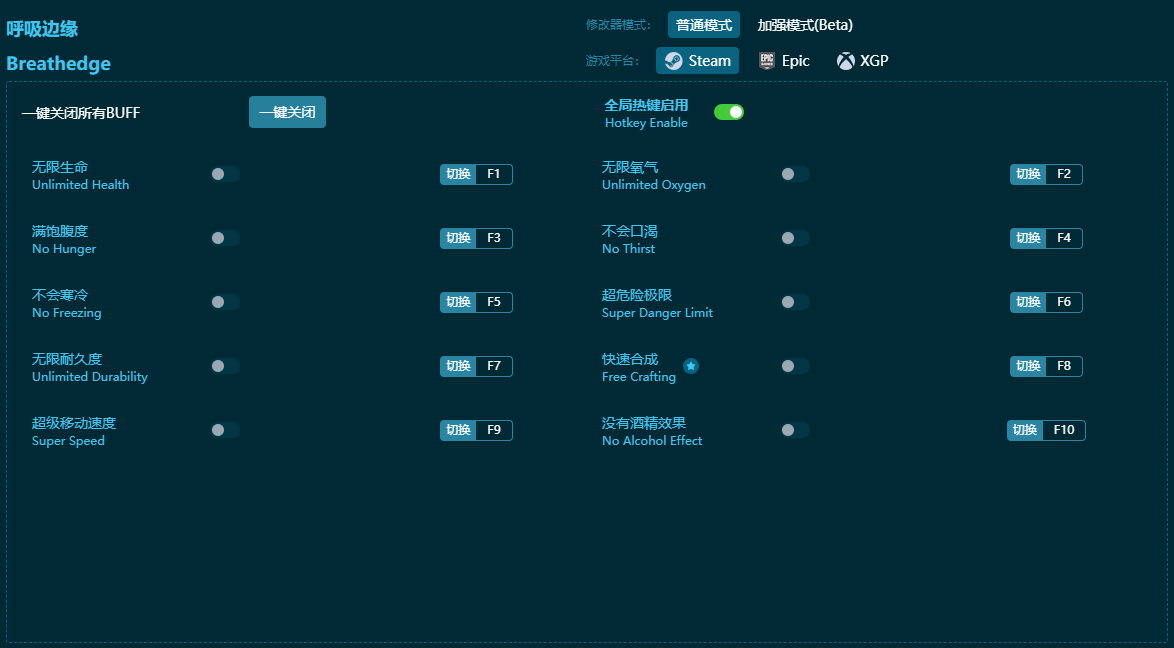The image size is (1174, 648).
Task: Enable the Free Crafting toggle
Action: tap(795, 366)
